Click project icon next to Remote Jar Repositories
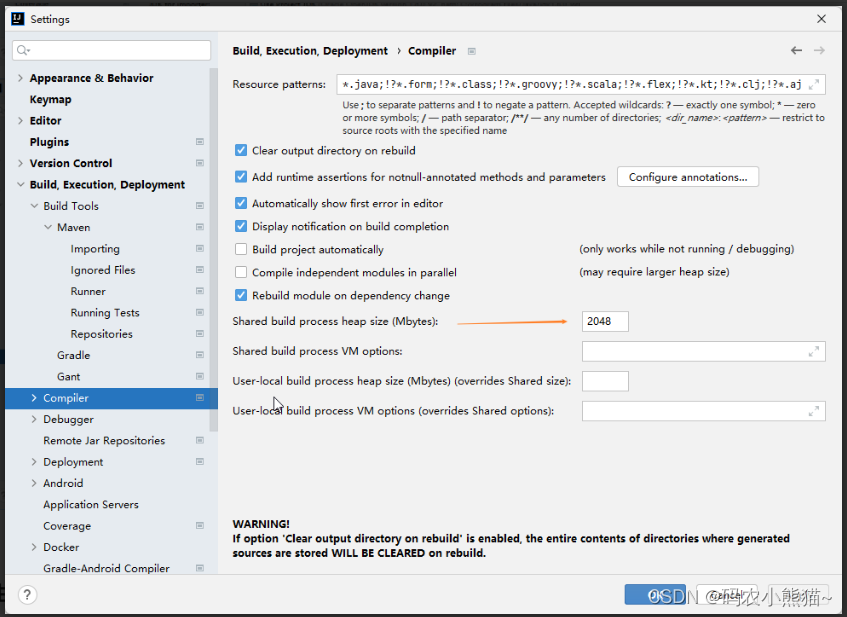 click(x=200, y=440)
